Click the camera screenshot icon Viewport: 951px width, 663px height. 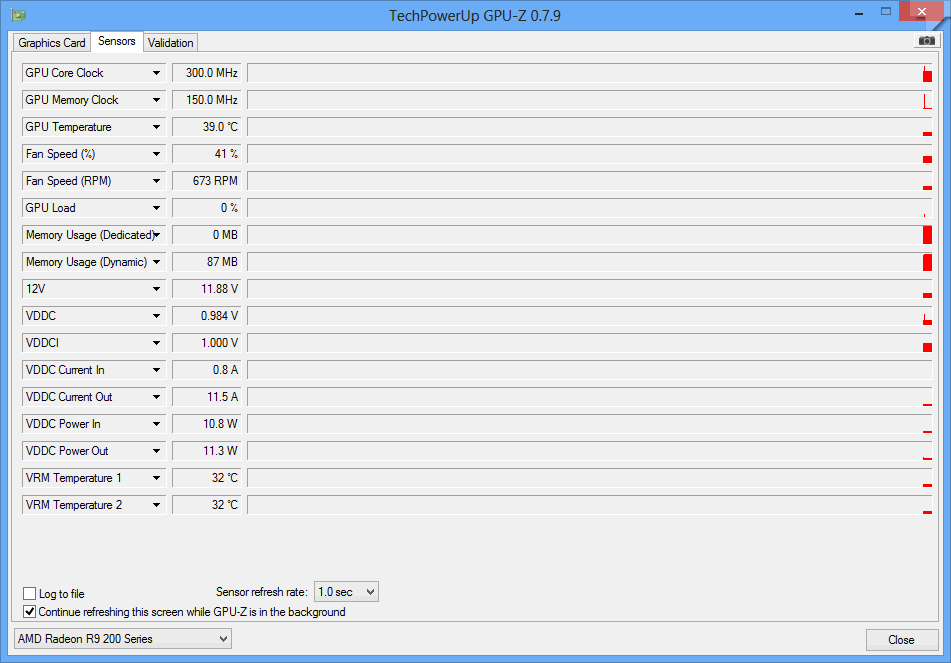(926, 41)
